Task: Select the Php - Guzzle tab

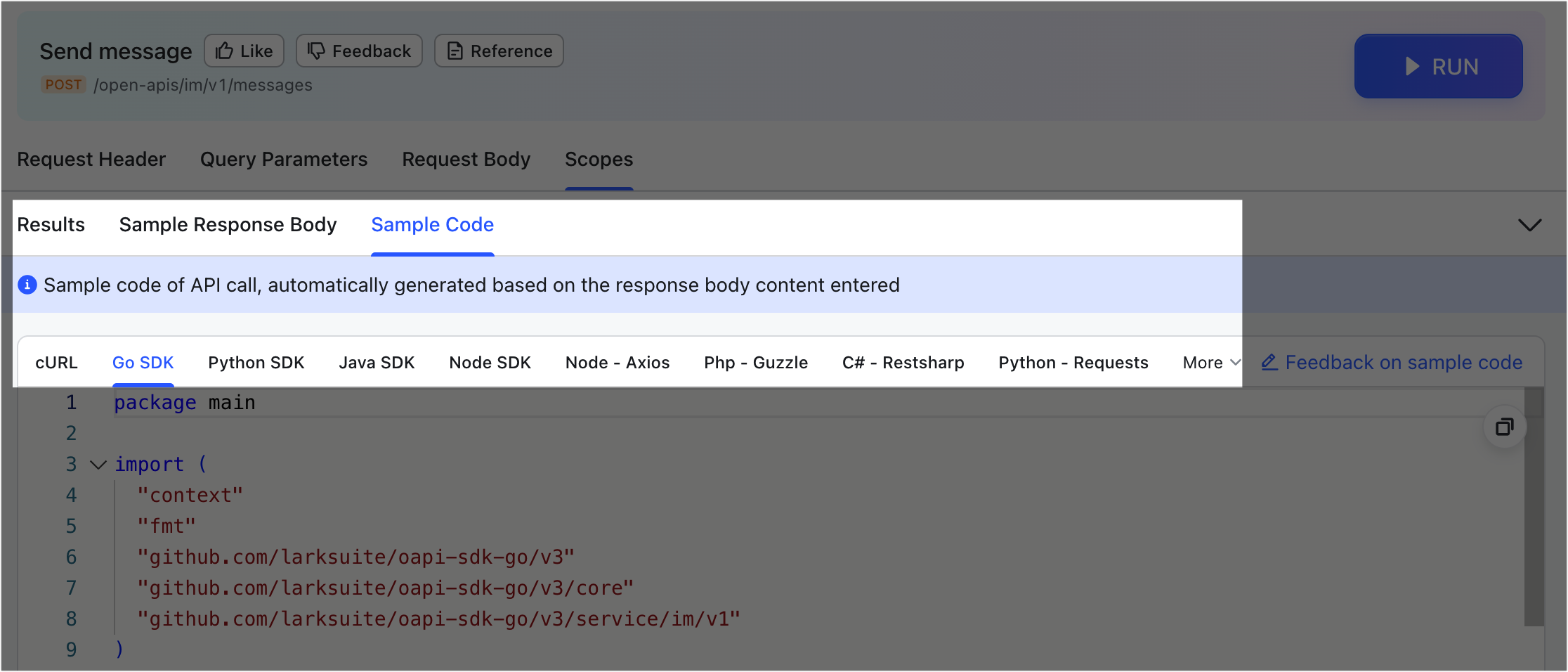Action: pyautogui.click(x=756, y=363)
